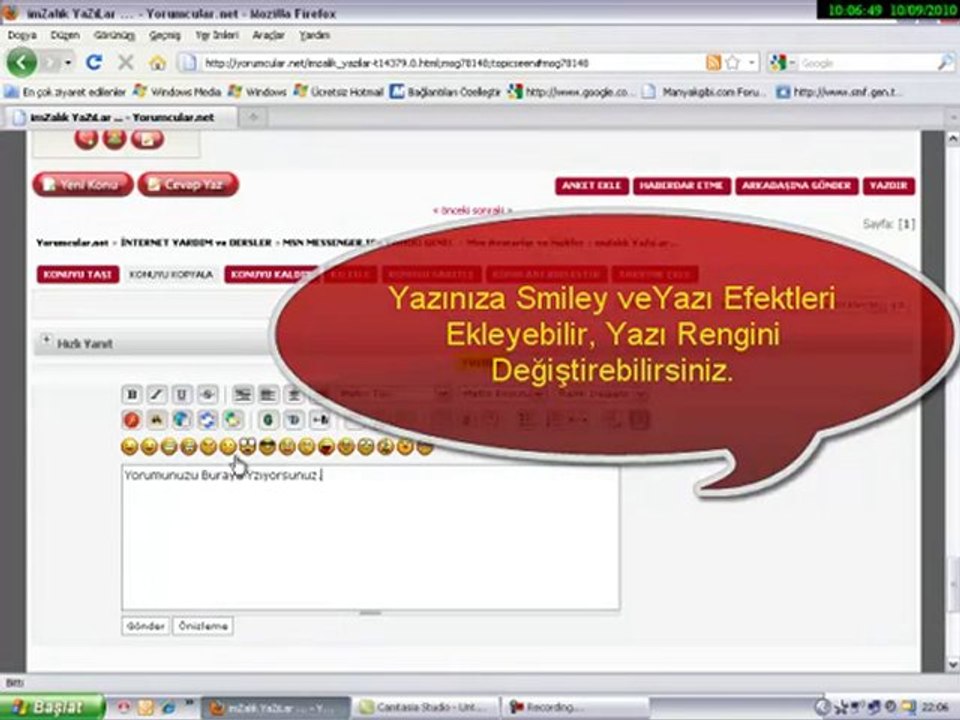The height and width of the screenshot is (720, 960).
Task: Open the Düzen menu
Action: click(66, 36)
